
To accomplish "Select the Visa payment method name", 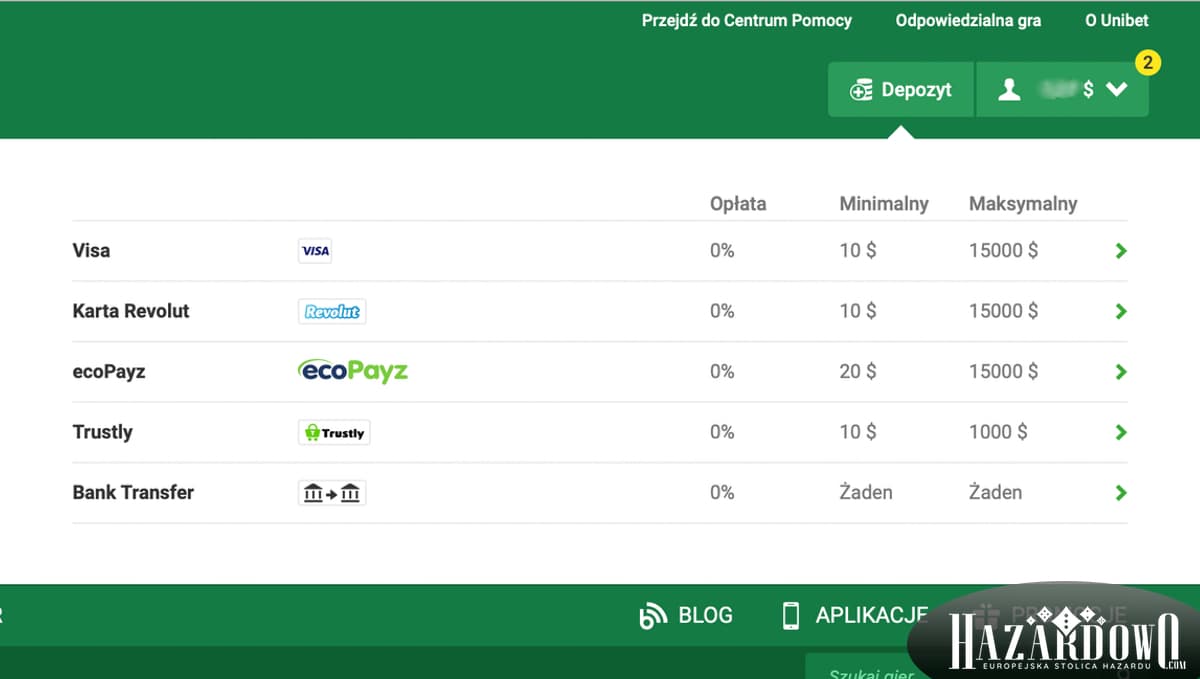I will [91, 251].
